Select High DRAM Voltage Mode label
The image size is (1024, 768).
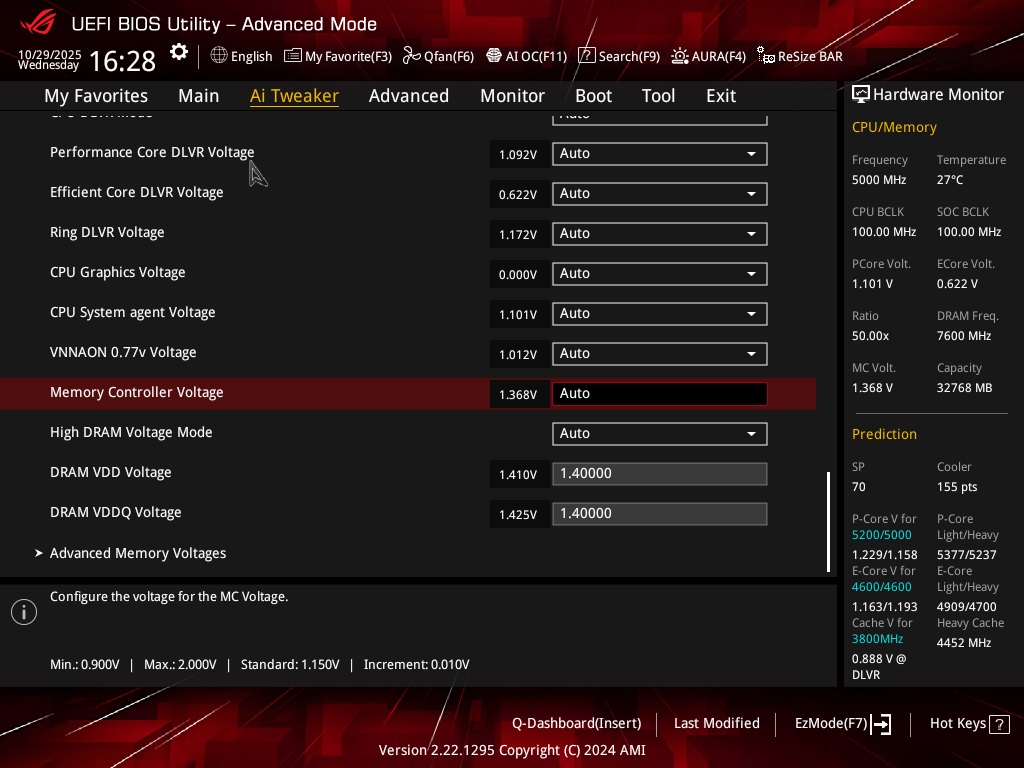(x=131, y=432)
